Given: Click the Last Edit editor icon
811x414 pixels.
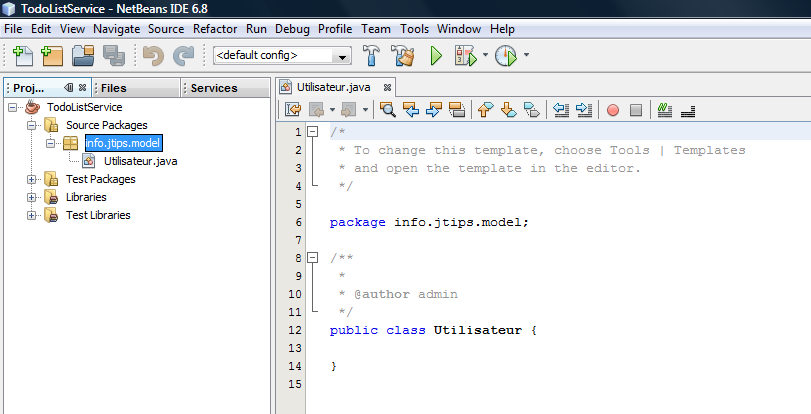Looking at the screenshot, I should [x=293, y=109].
